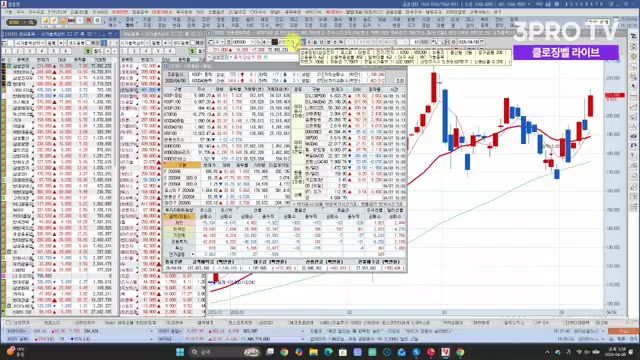Open the 선물옵션 menu
Screen dimensions: 640x360
click(x=216, y=12)
